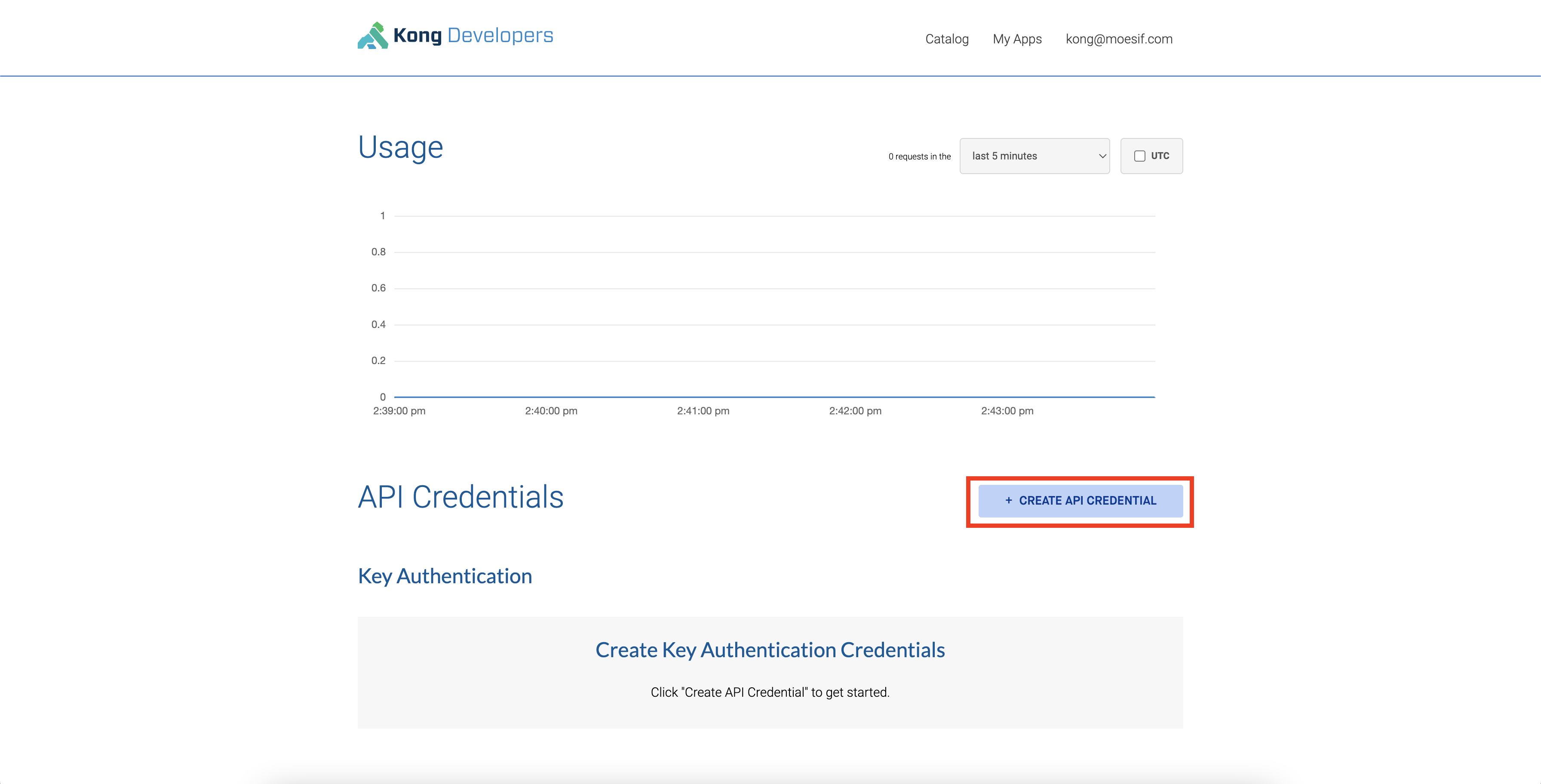This screenshot has height=784, width=1541.
Task: Navigate to My Apps
Action: (1016, 38)
